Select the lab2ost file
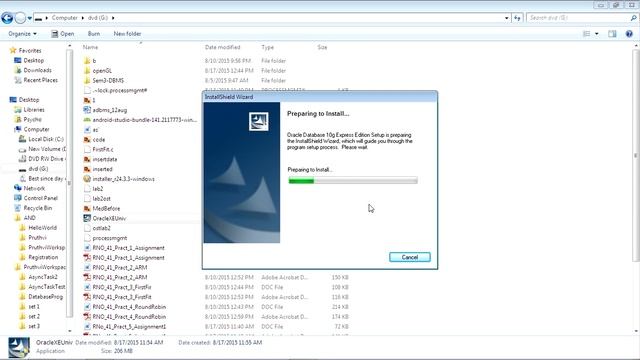The height and width of the screenshot is (360, 640). [101, 198]
